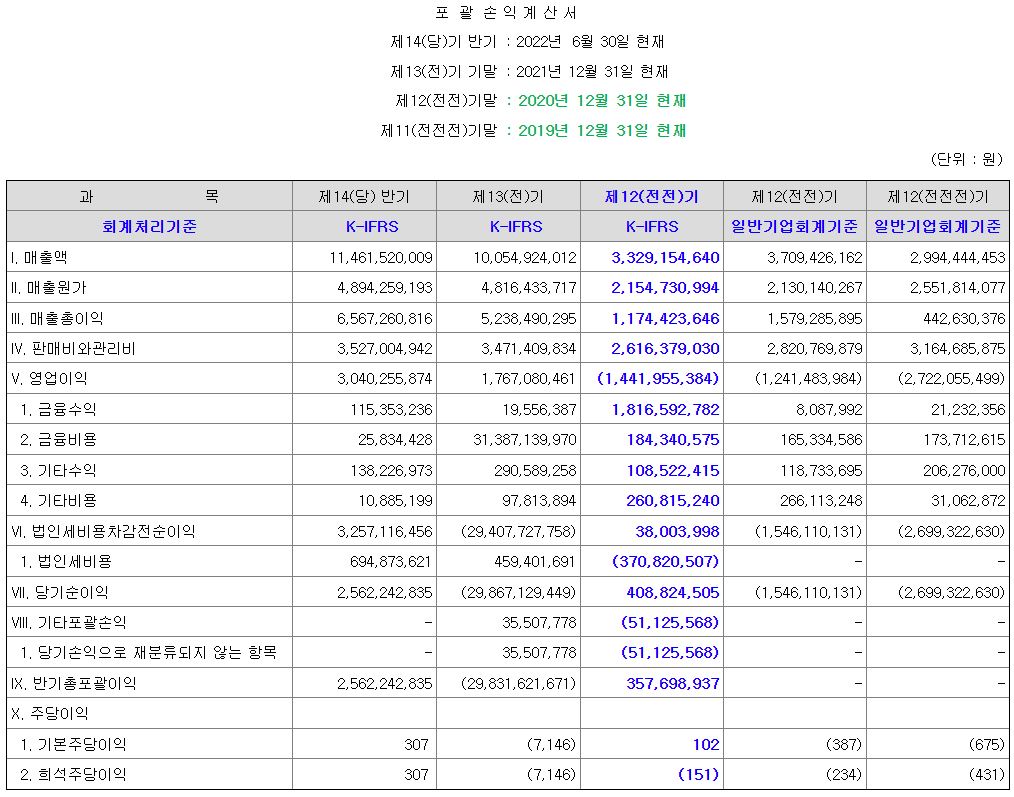Click the row label II. 매출원가
1014x797 pixels.
pos(49,288)
